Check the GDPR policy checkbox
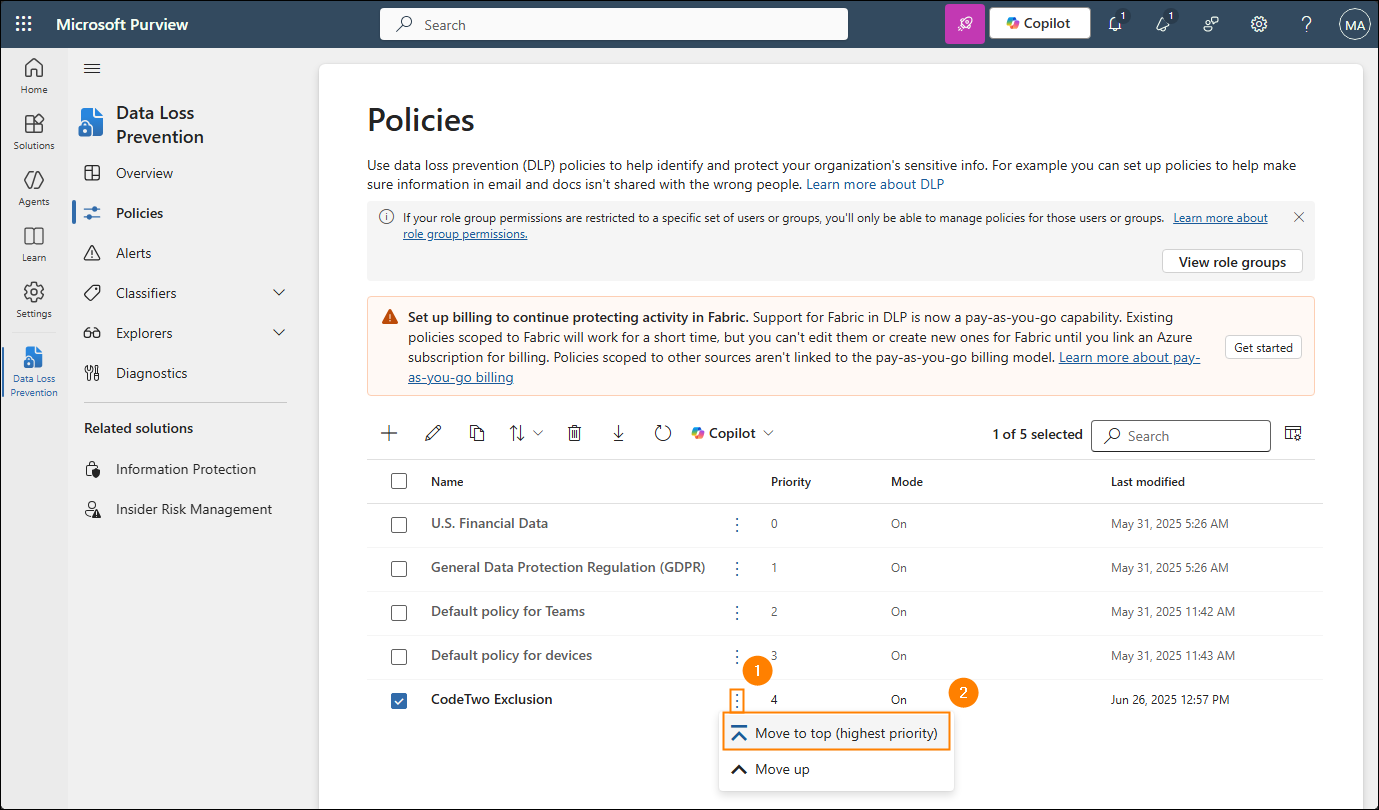Viewport: 1379px width, 810px height. pyautogui.click(x=399, y=569)
